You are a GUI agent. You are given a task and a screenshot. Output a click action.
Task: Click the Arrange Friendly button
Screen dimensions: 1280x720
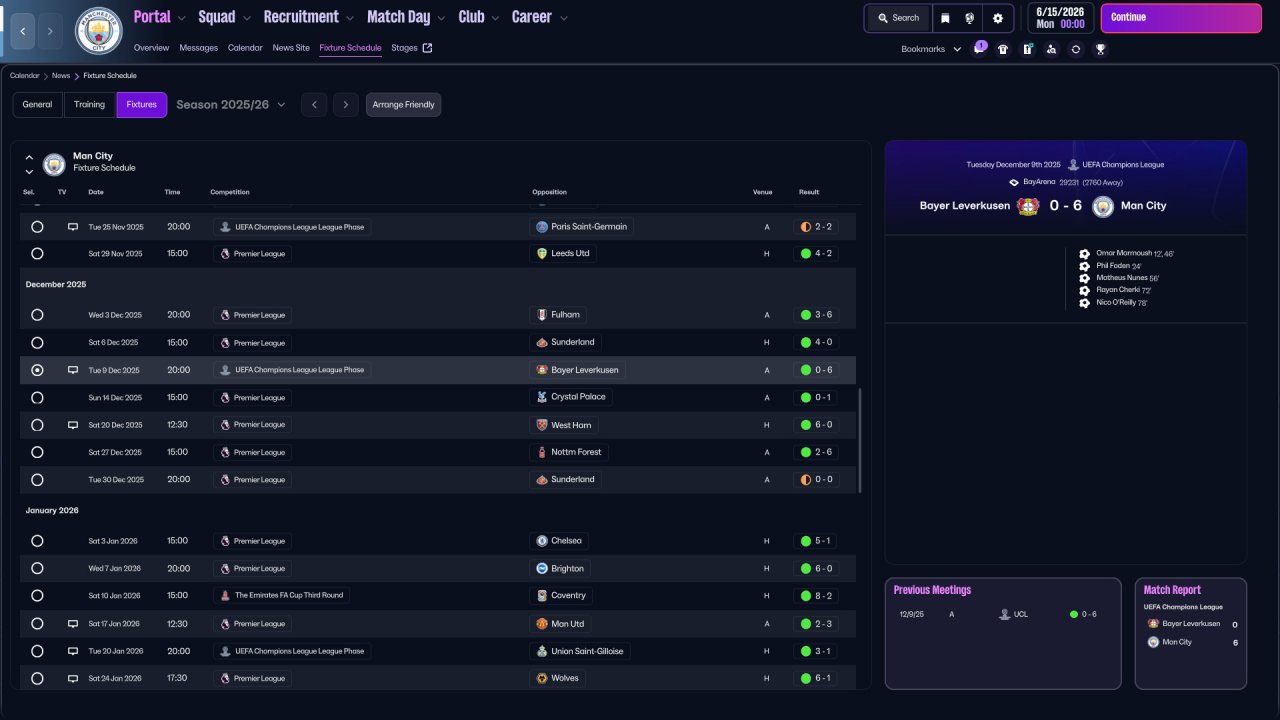pyautogui.click(x=404, y=105)
